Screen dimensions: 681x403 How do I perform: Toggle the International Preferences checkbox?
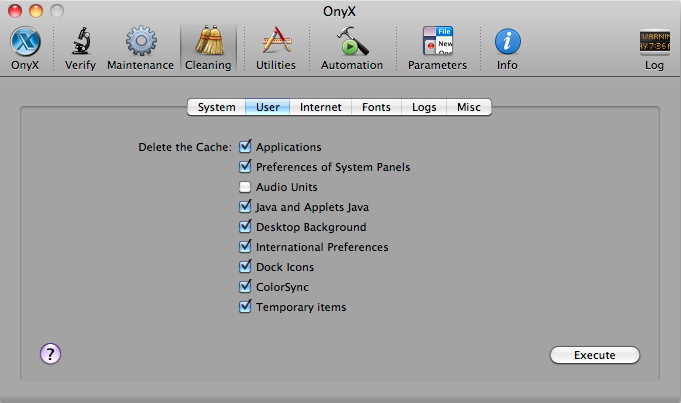[x=245, y=246]
